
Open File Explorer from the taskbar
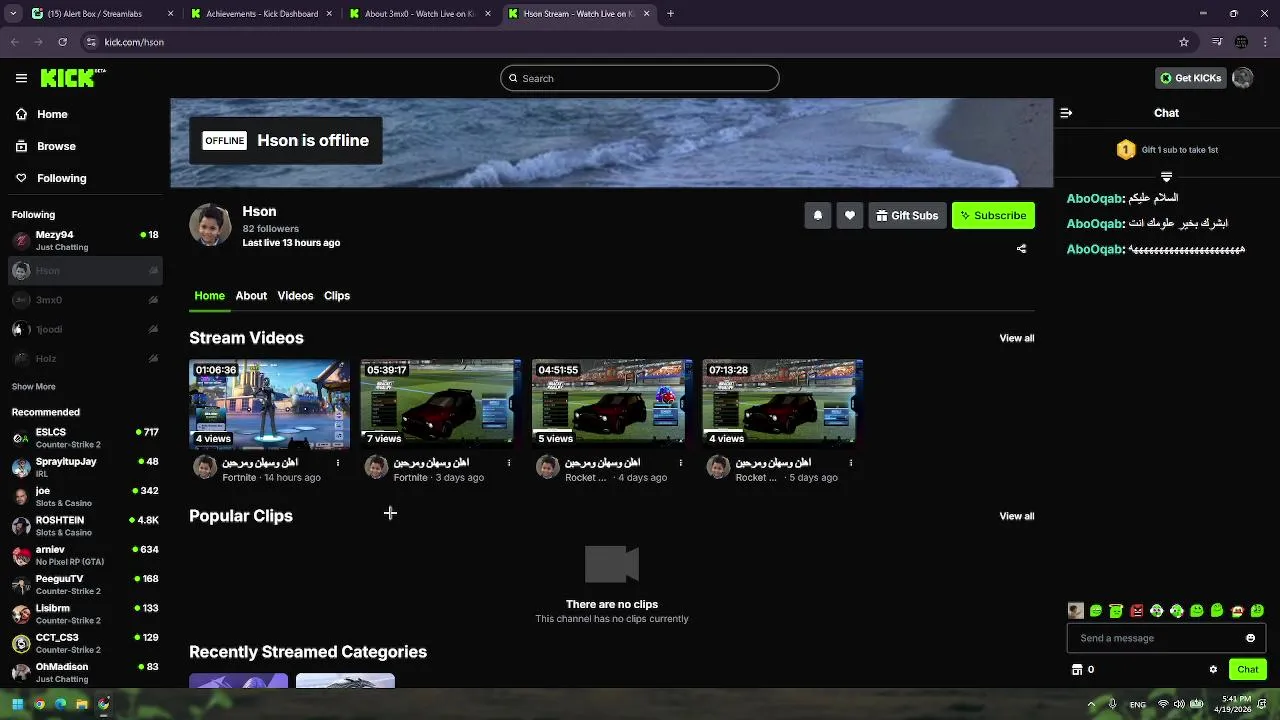(x=81, y=704)
